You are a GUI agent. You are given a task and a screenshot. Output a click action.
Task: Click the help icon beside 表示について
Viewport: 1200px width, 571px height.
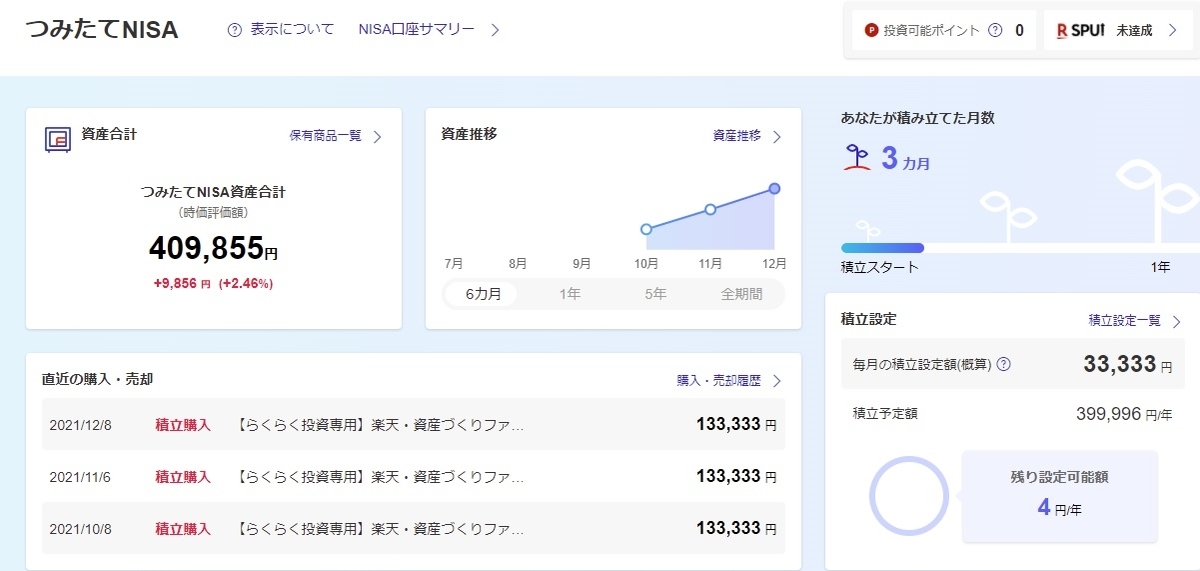point(235,30)
